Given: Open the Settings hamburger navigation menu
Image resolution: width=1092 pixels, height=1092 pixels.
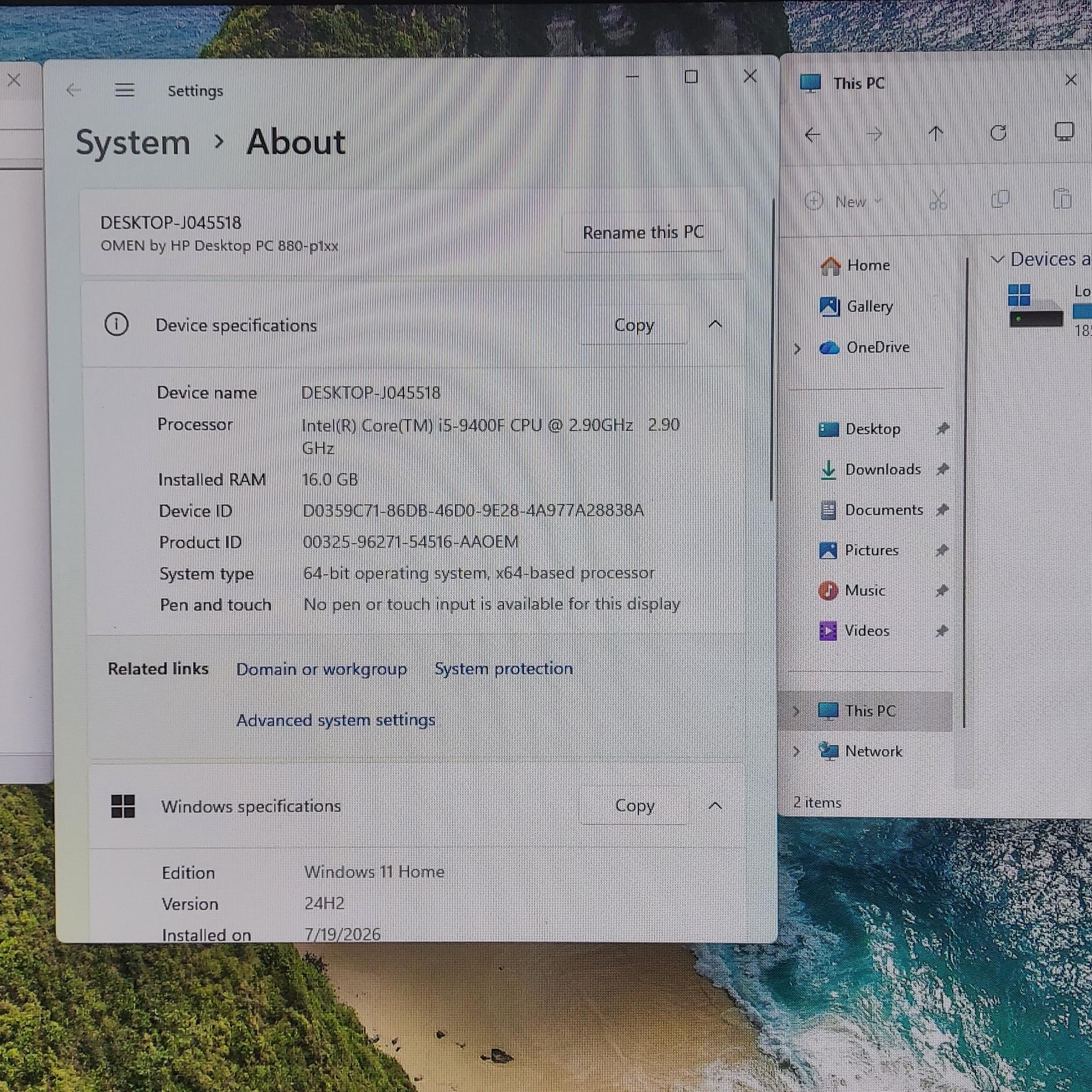Looking at the screenshot, I should (x=124, y=90).
